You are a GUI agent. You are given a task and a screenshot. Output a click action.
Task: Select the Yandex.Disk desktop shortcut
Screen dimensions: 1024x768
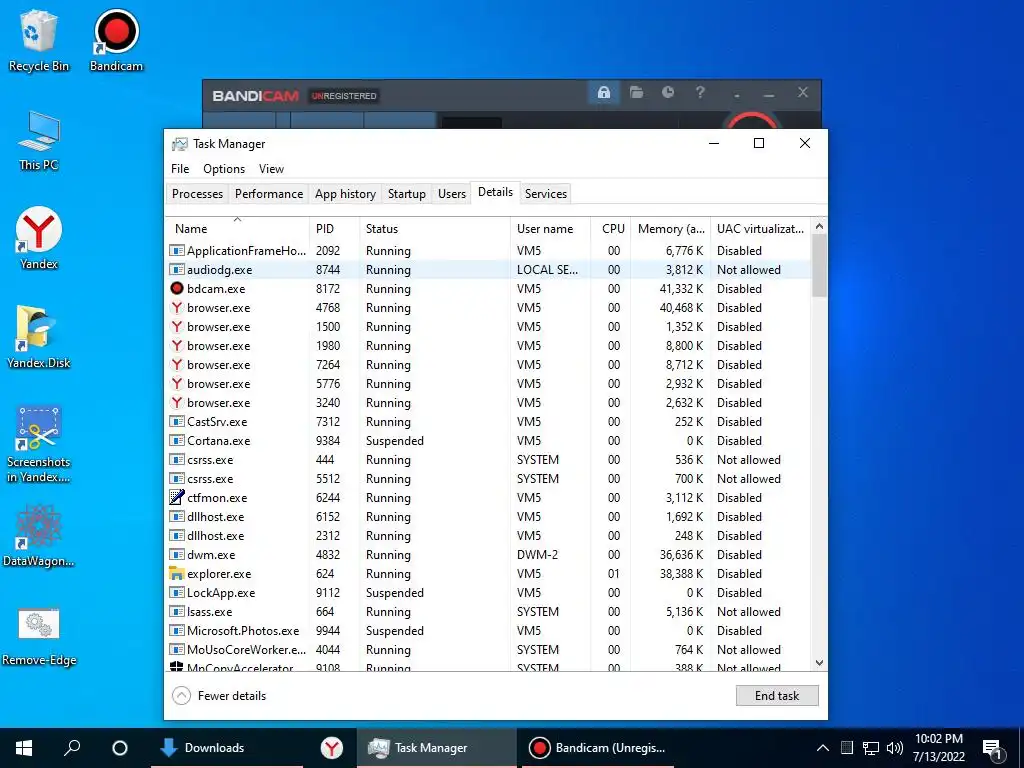(39, 337)
